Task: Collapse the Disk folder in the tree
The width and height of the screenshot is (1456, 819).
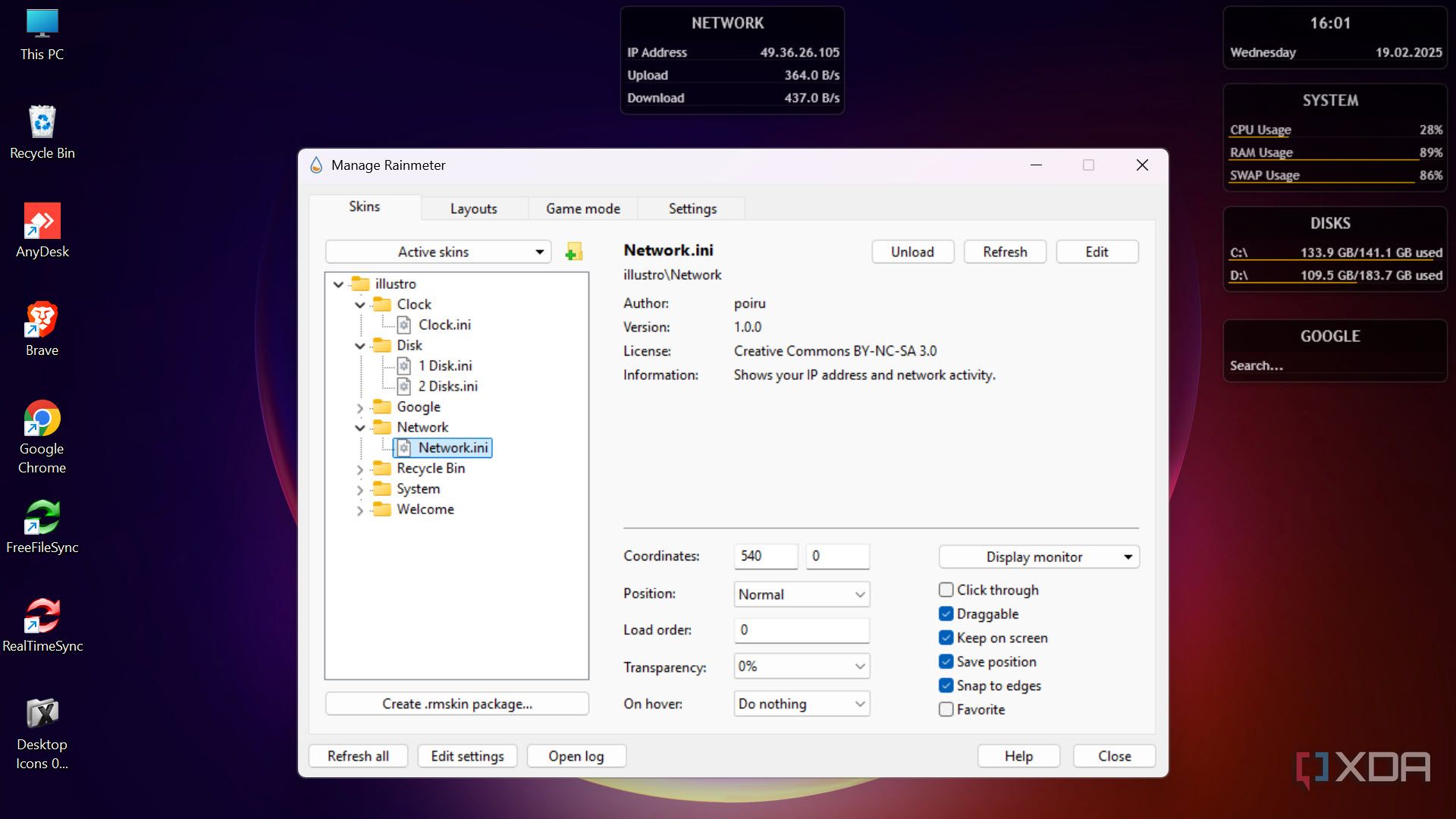Action: coord(359,345)
